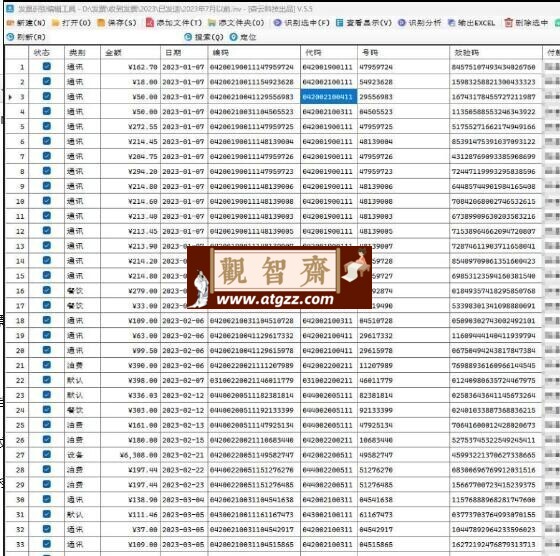Delete selected rows with 删除选中
Image resolution: width=560 pixels, height=556 pixels.
(x=526, y=23)
